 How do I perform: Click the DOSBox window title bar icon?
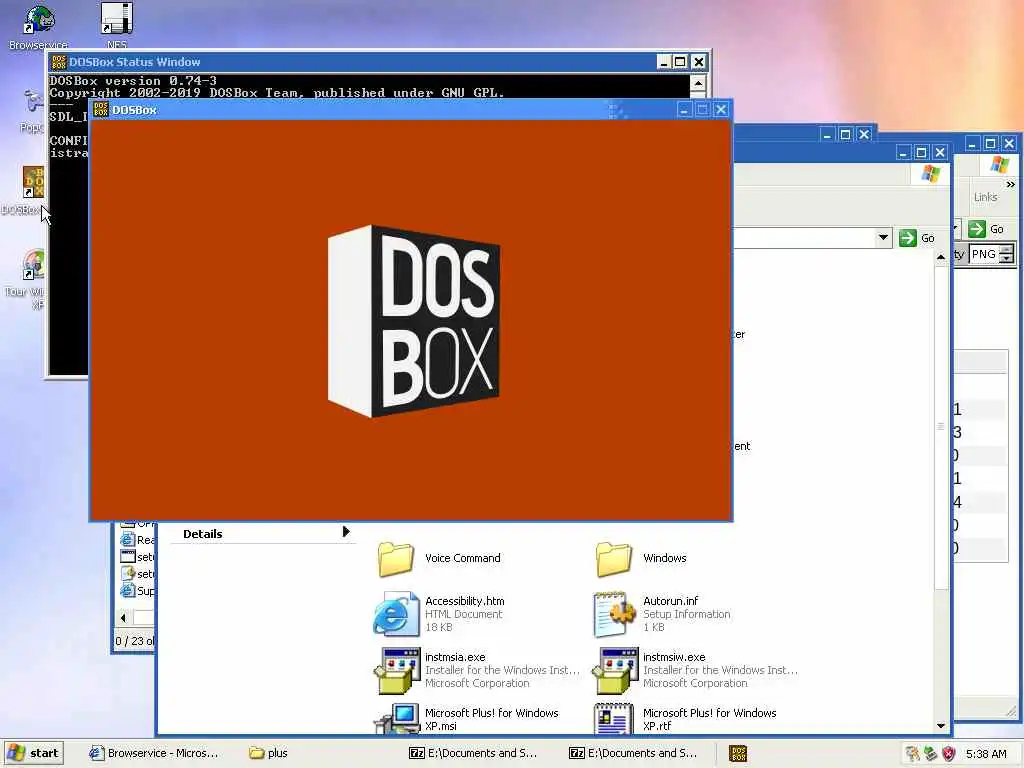tap(101, 110)
